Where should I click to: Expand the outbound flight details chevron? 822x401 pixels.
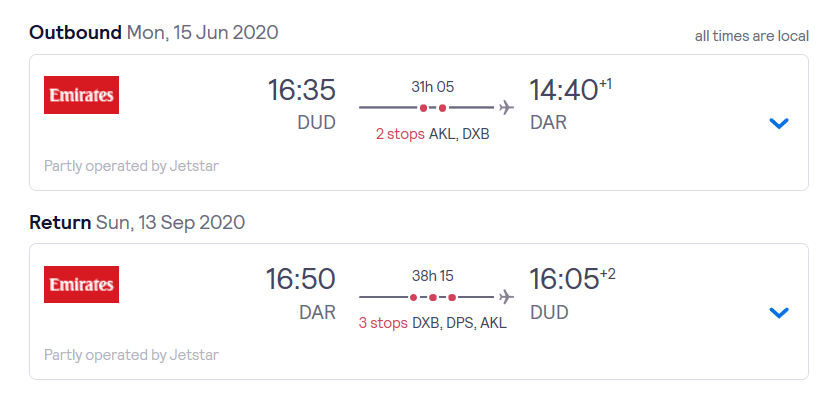(779, 123)
